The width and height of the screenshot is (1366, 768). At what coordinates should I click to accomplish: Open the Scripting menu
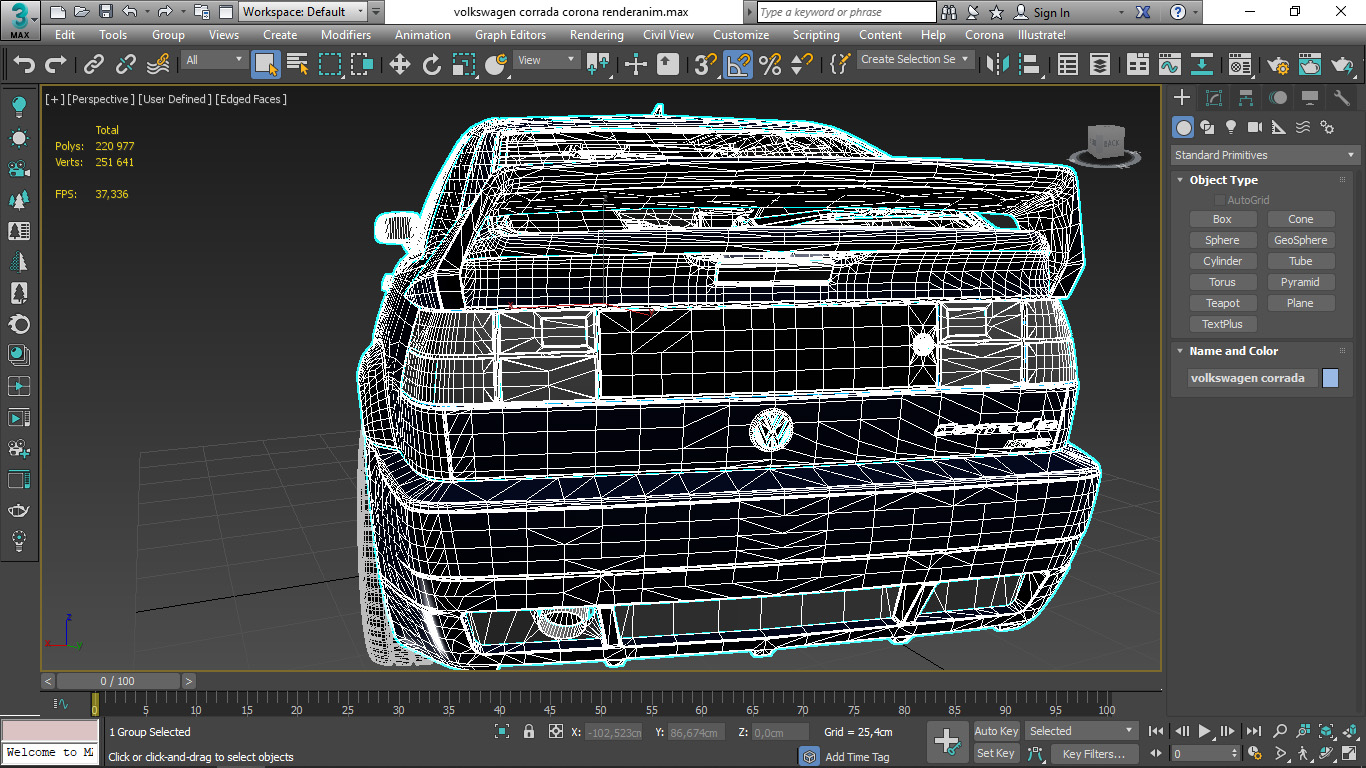pyautogui.click(x=816, y=34)
